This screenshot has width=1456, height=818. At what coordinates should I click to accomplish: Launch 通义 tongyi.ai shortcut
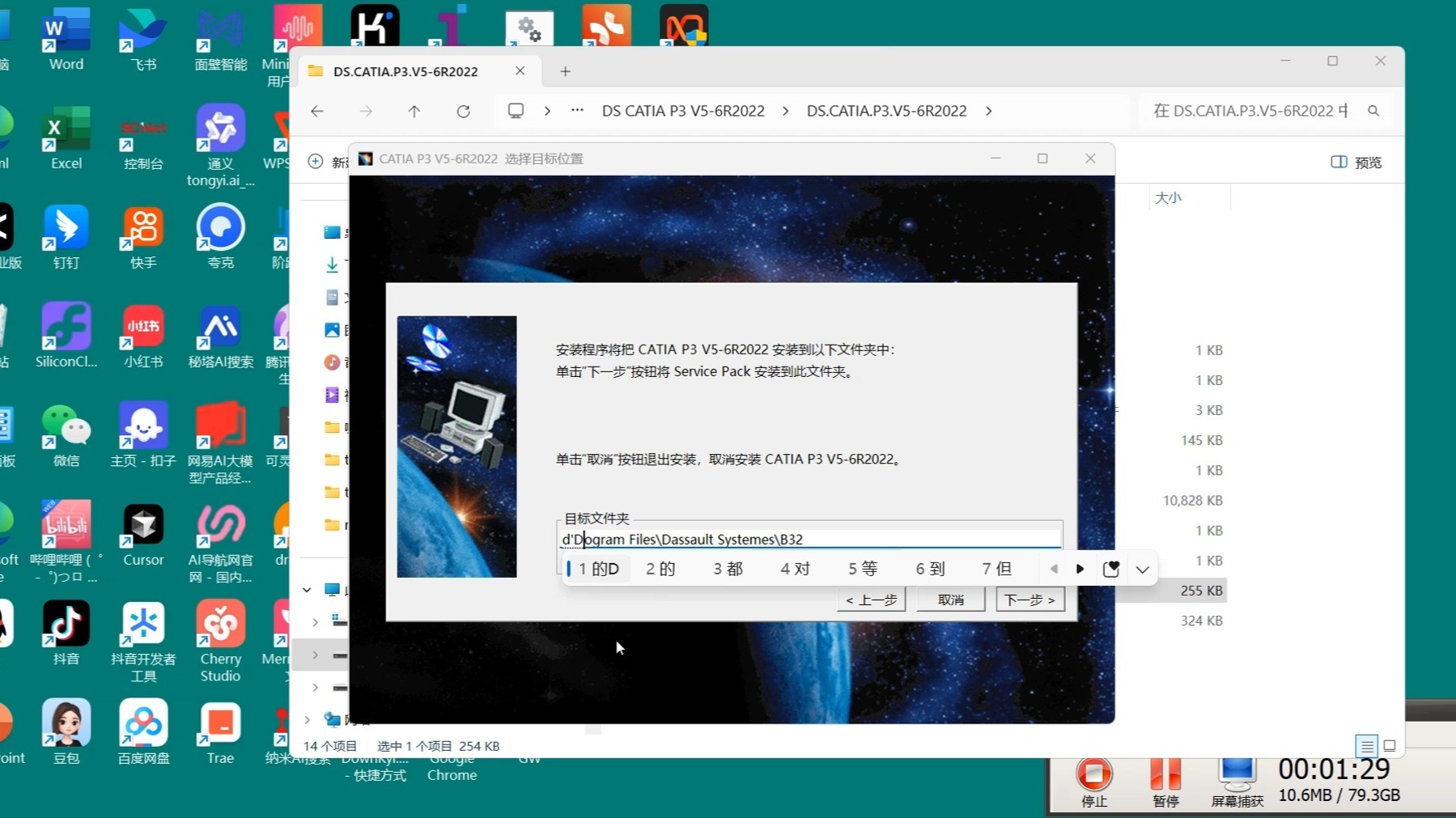[x=220, y=146]
